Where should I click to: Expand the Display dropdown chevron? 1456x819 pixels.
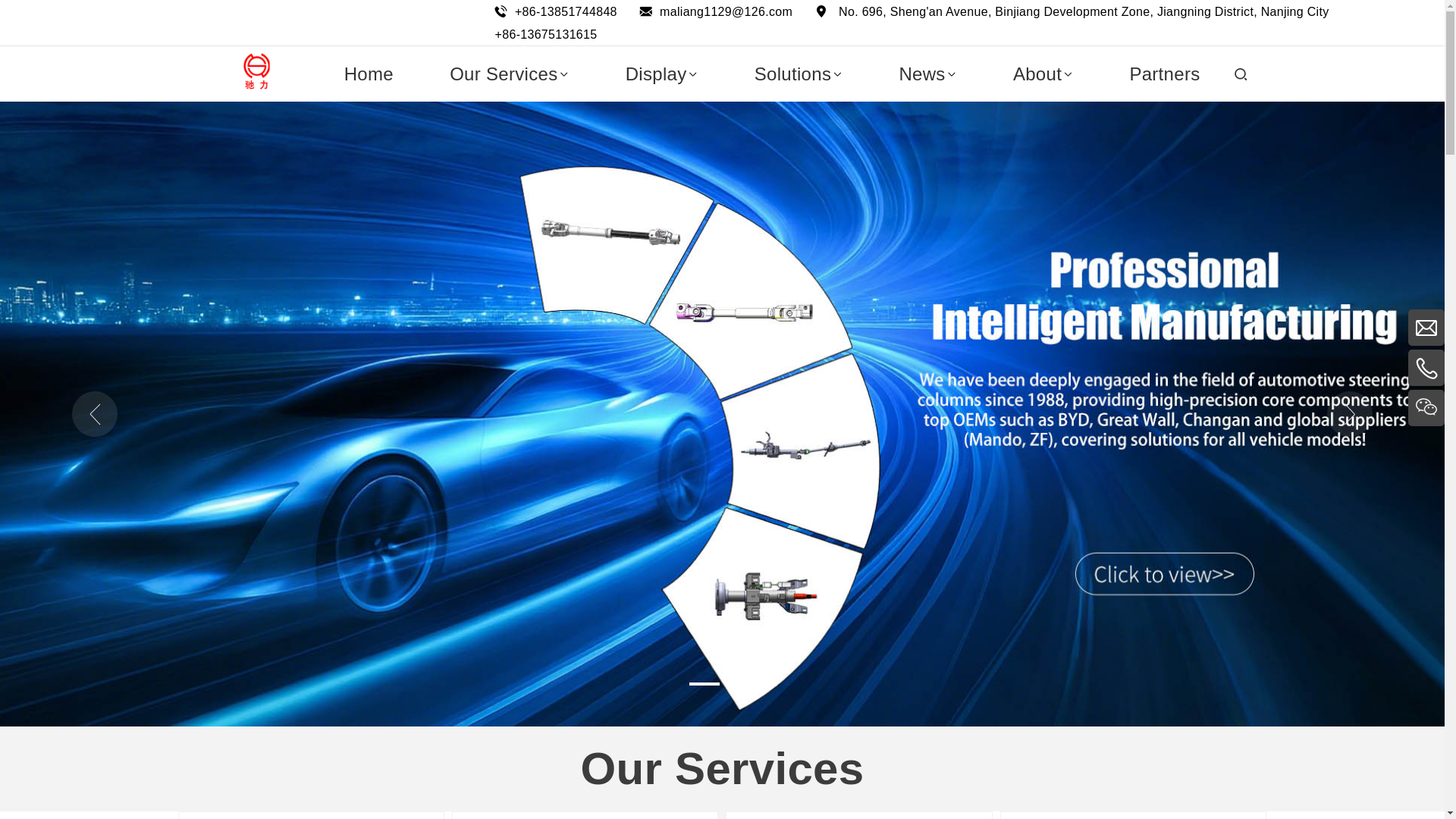point(692,75)
